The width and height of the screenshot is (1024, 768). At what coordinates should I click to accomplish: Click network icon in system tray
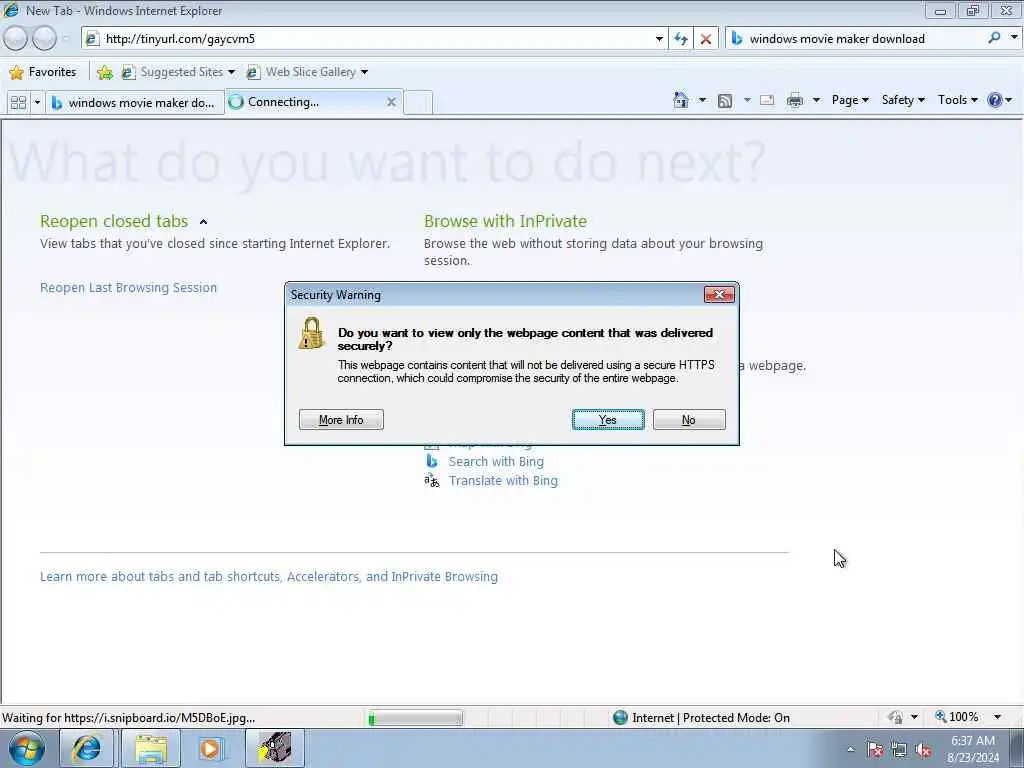899,750
